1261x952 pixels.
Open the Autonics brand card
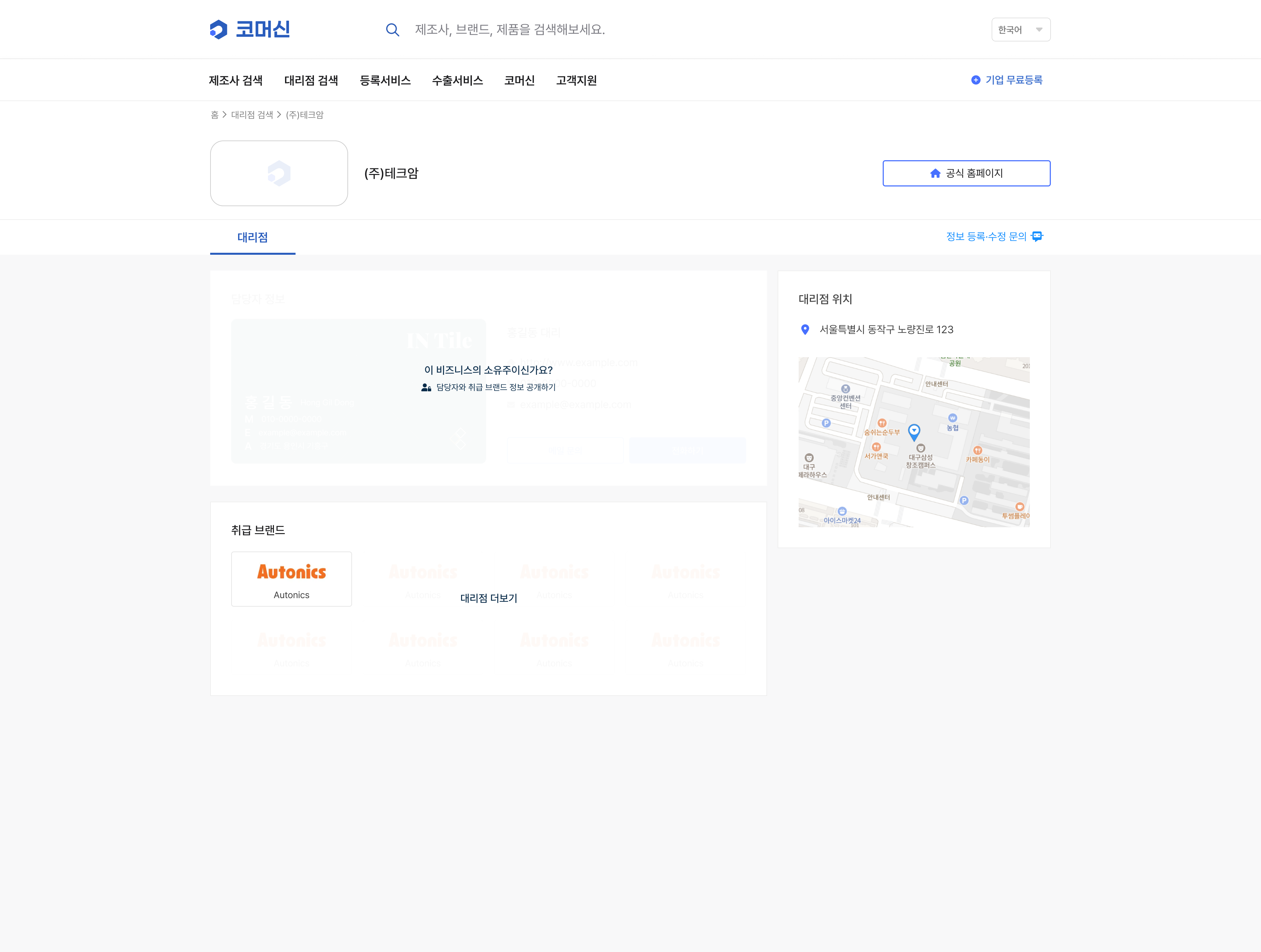pyautogui.click(x=291, y=579)
